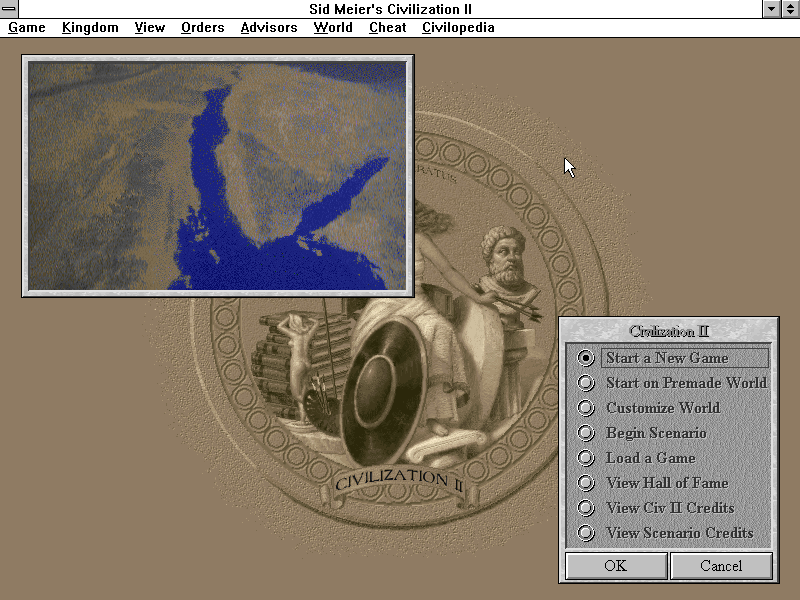Click the Civilization II dialog title bar
The image size is (800, 600).
click(x=669, y=332)
